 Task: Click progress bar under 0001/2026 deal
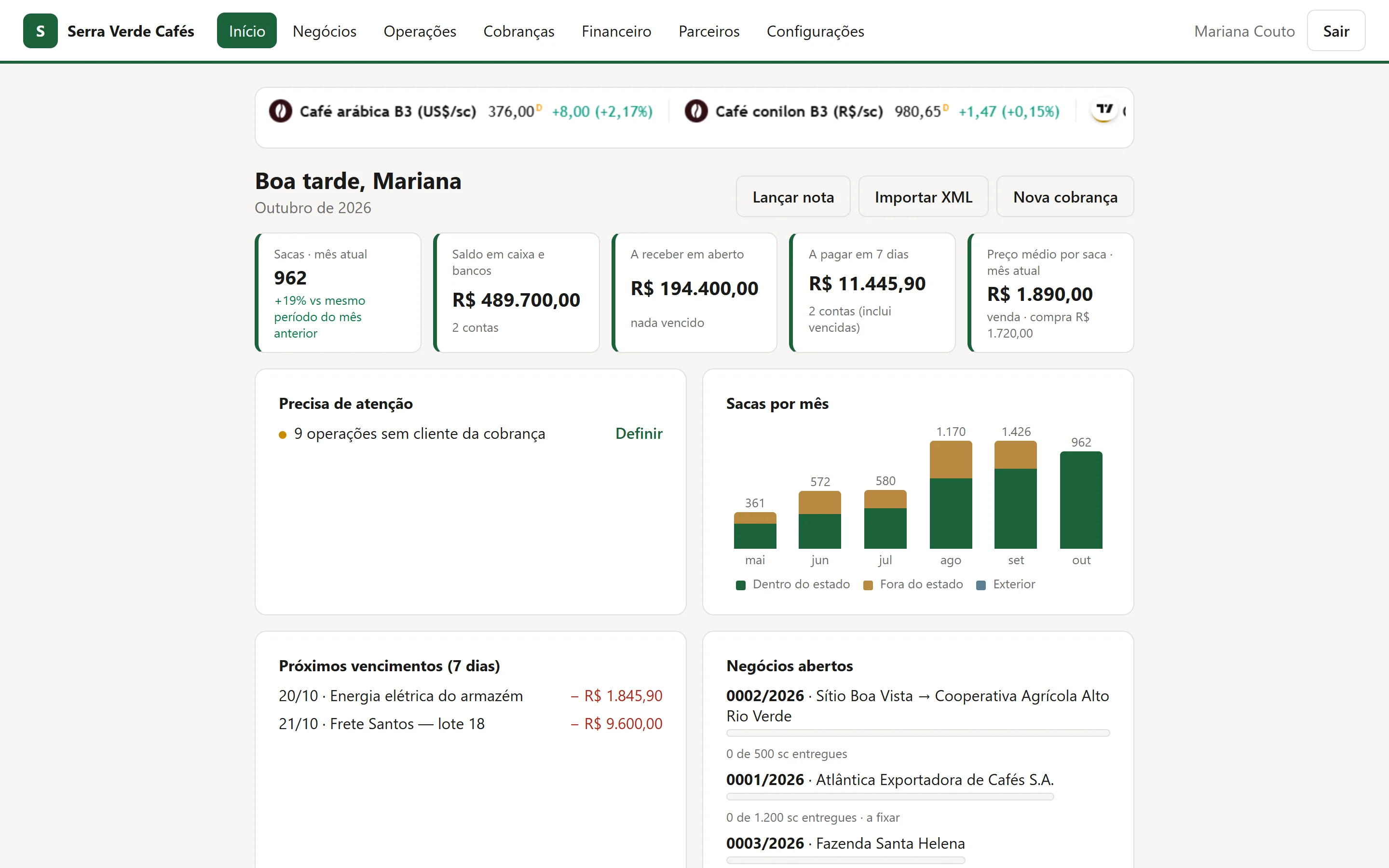pyautogui.click(x=890, y=797)
